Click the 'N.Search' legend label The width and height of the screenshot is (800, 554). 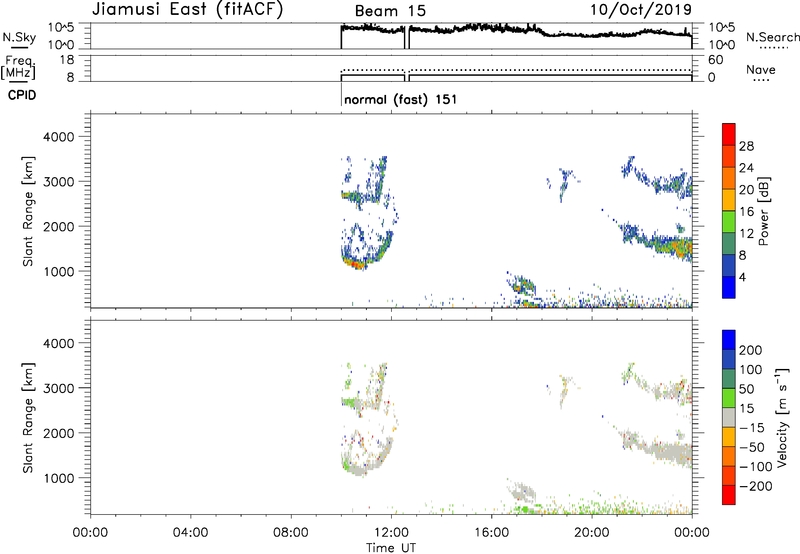[x=772, y=37]
